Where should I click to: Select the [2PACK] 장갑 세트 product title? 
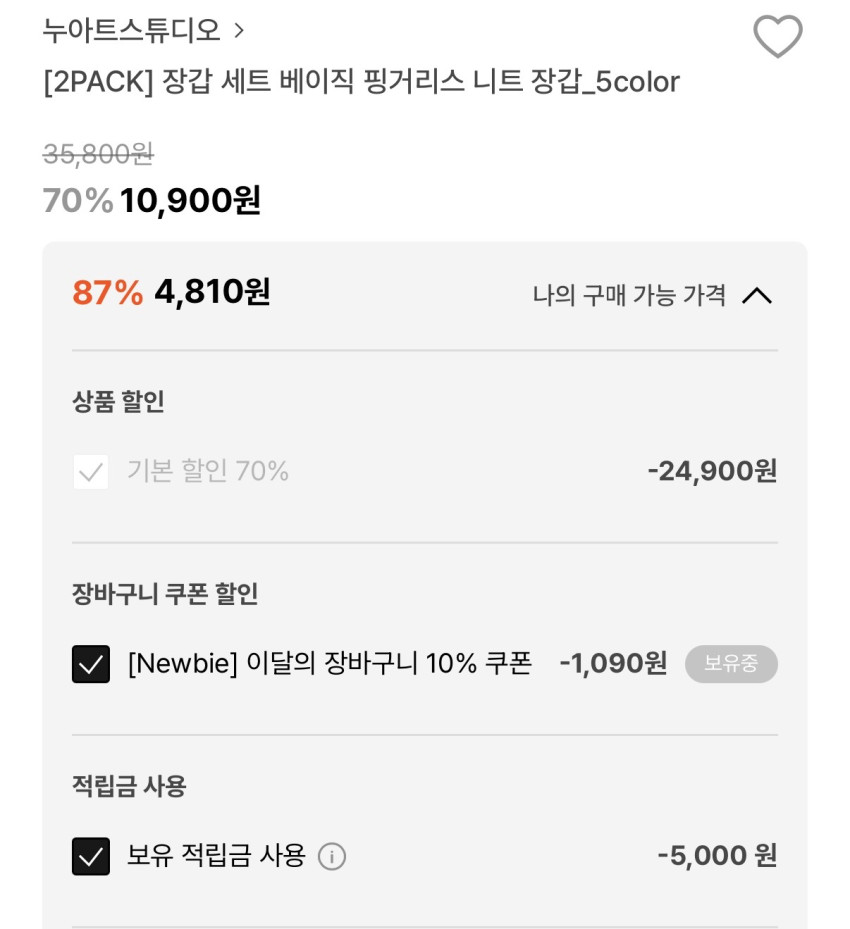361,82
